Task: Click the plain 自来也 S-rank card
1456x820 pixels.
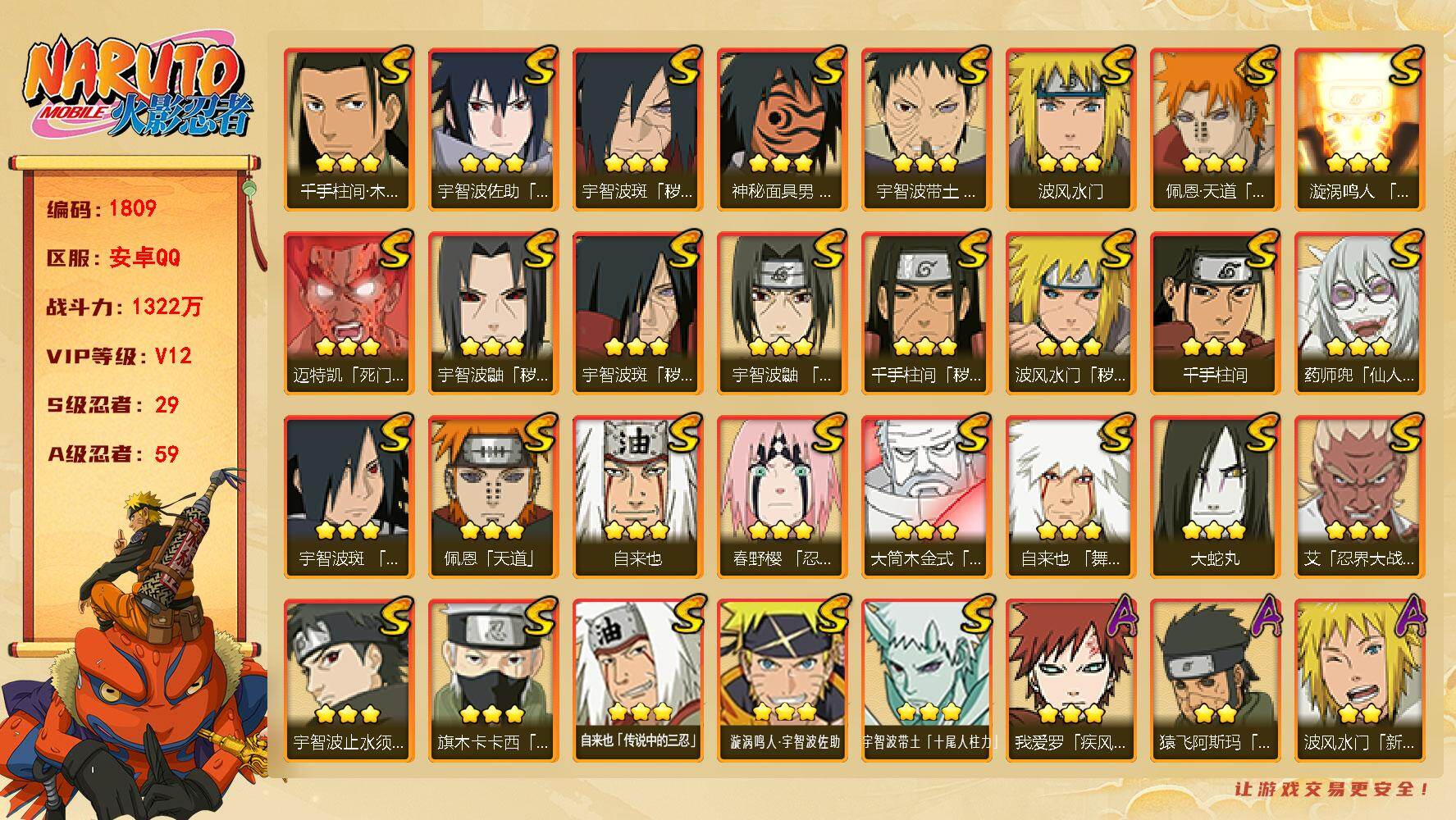Action: [637, 496]
